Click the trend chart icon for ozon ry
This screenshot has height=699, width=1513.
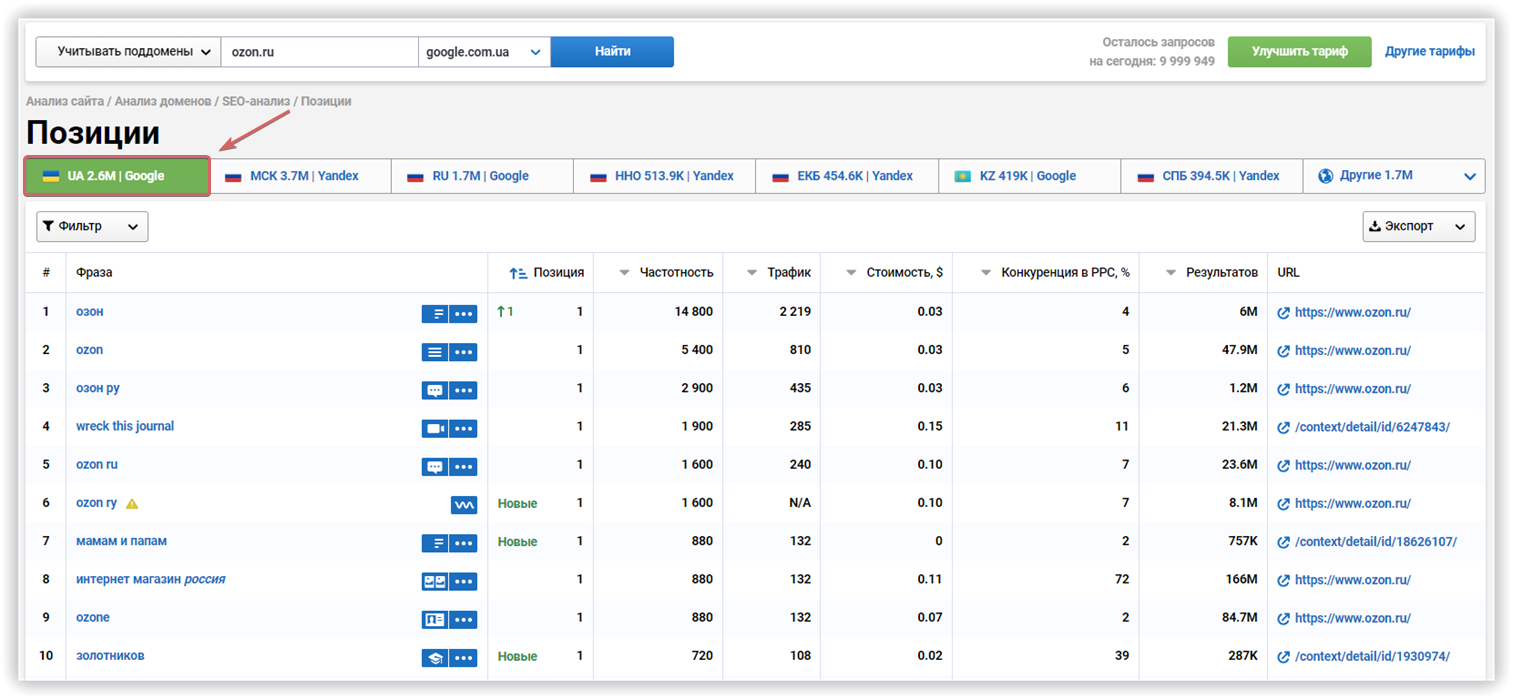(x=464, y=505)
